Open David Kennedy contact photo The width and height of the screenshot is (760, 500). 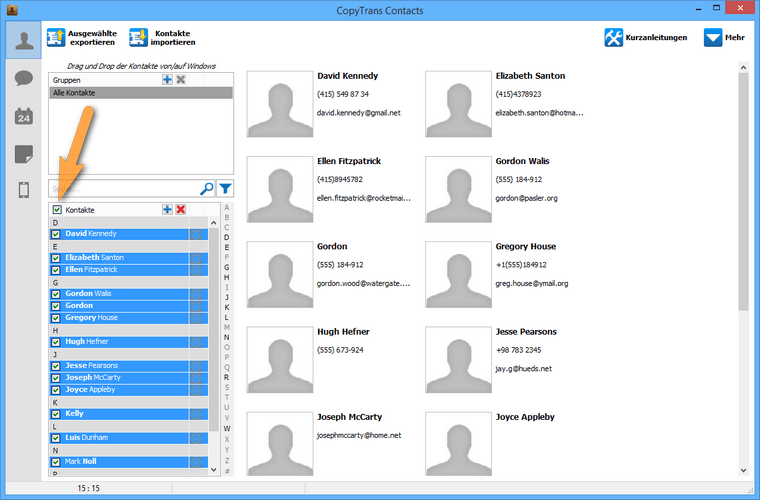click(280, 104)
